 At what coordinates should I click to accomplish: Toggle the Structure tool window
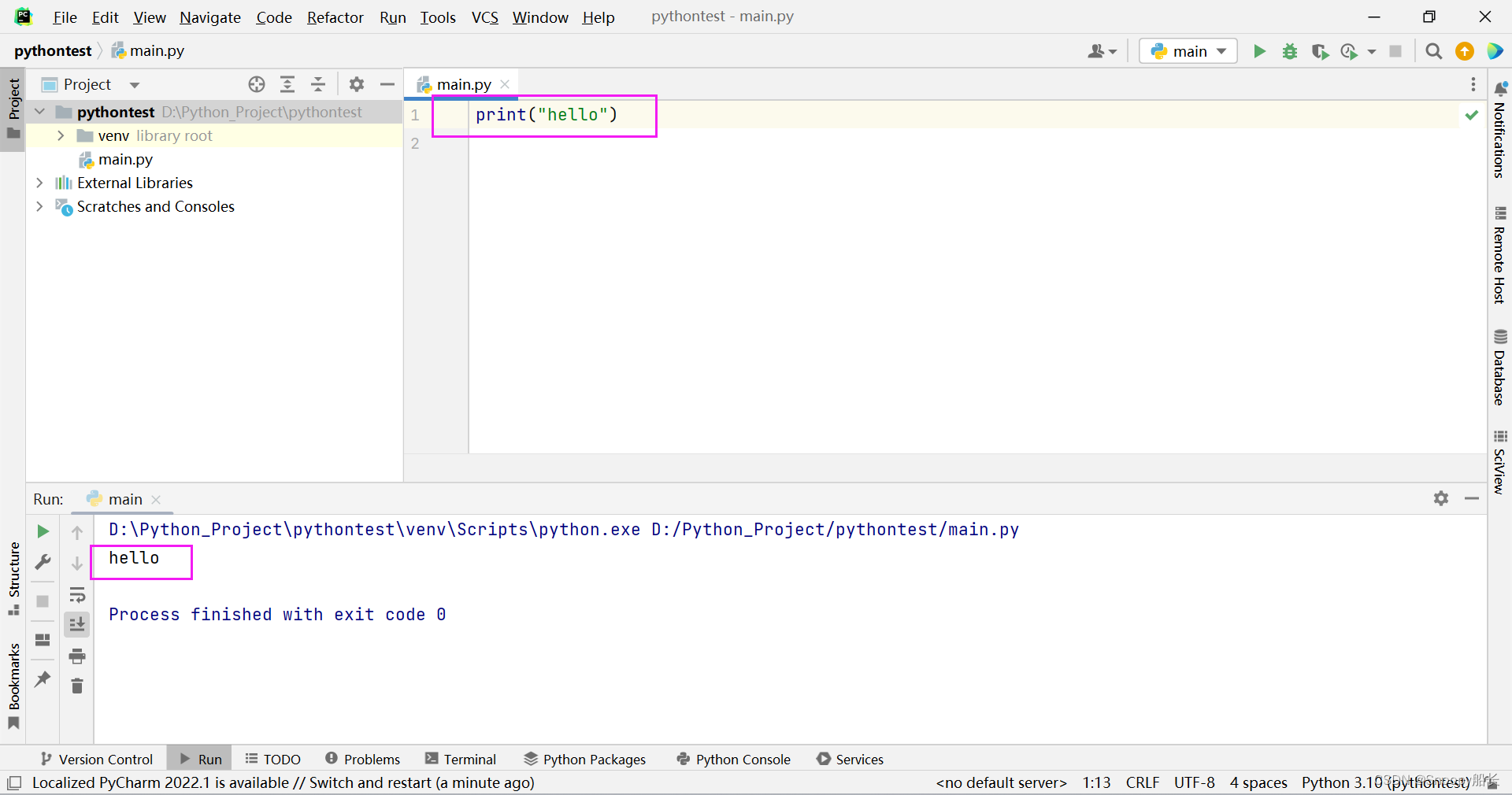[13, 579]
